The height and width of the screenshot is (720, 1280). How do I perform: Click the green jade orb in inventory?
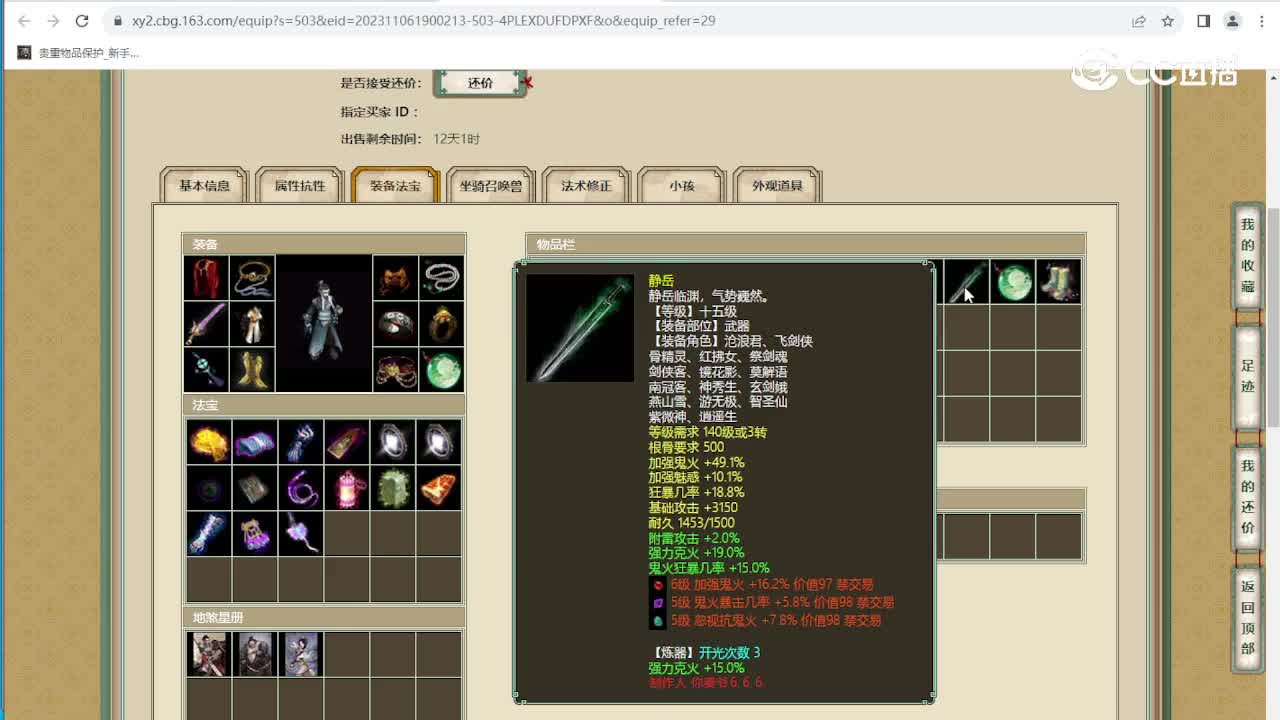(x=1012, y=281)
